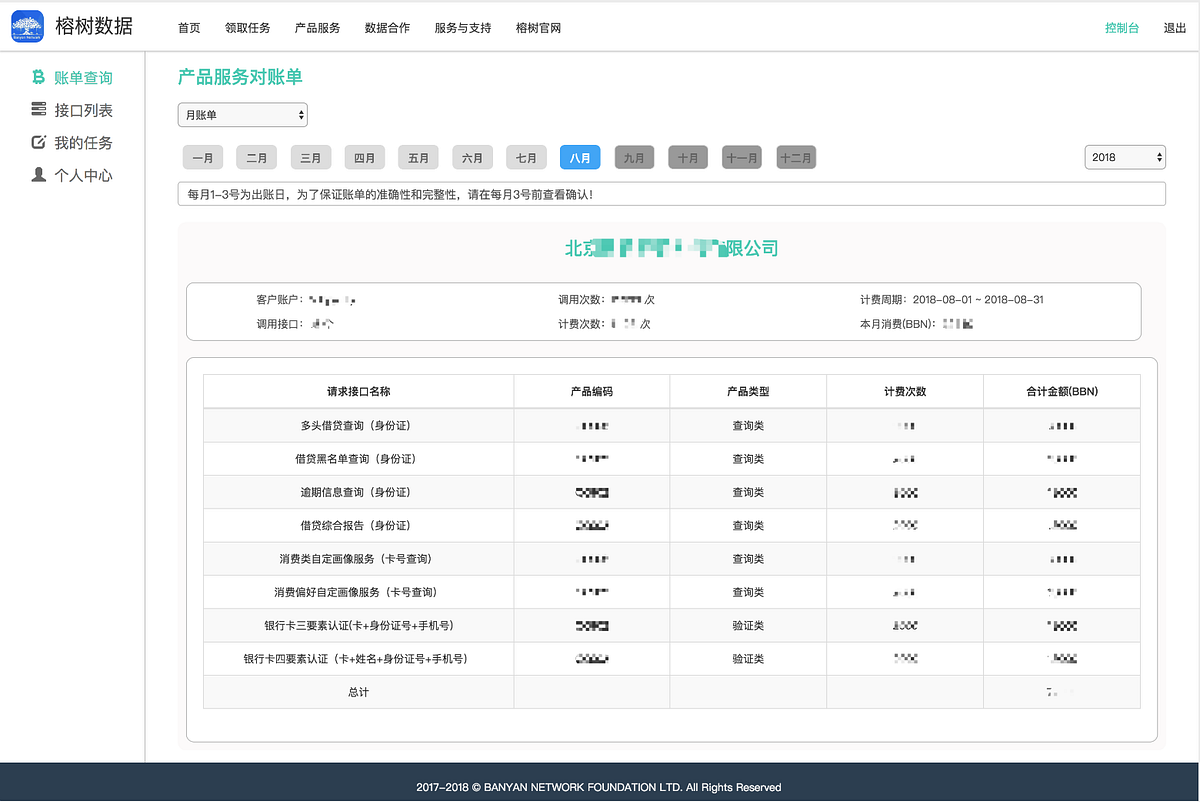1200x802 pixels.
Task: Click the 产品类型 column header
Action: 748,391
